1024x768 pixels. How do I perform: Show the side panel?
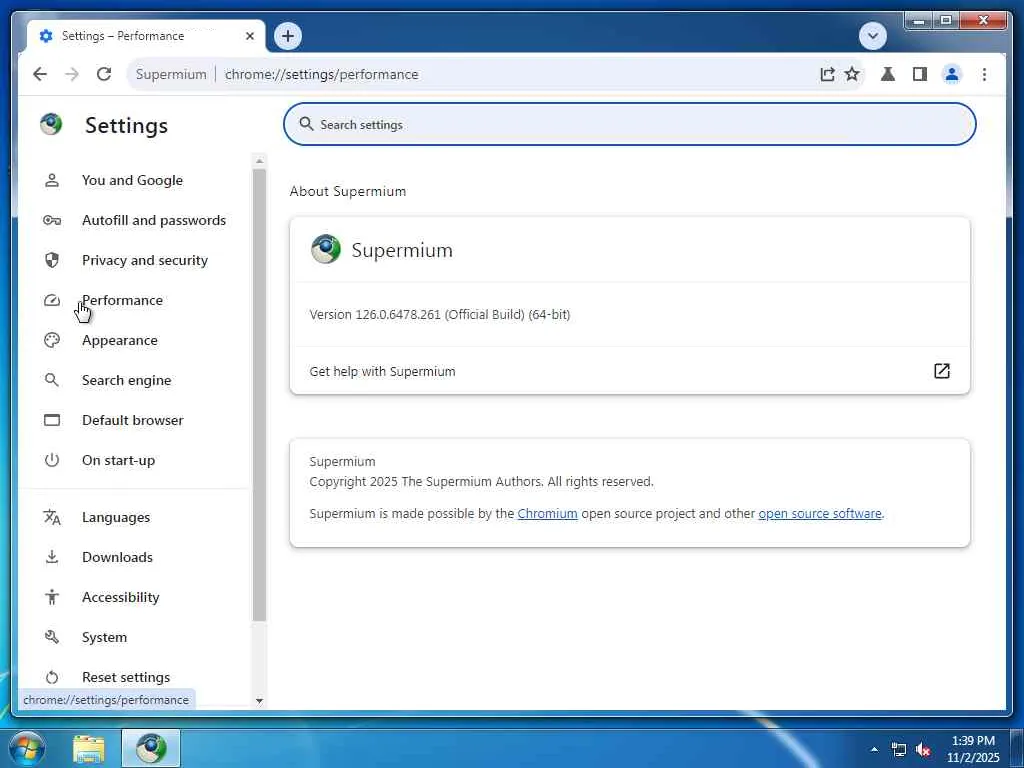(920, 74)
